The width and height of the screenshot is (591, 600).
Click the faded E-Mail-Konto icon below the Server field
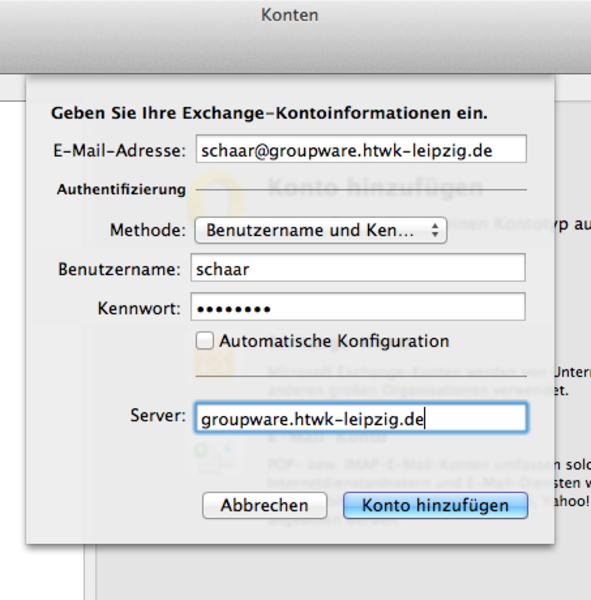pos(214,458)
